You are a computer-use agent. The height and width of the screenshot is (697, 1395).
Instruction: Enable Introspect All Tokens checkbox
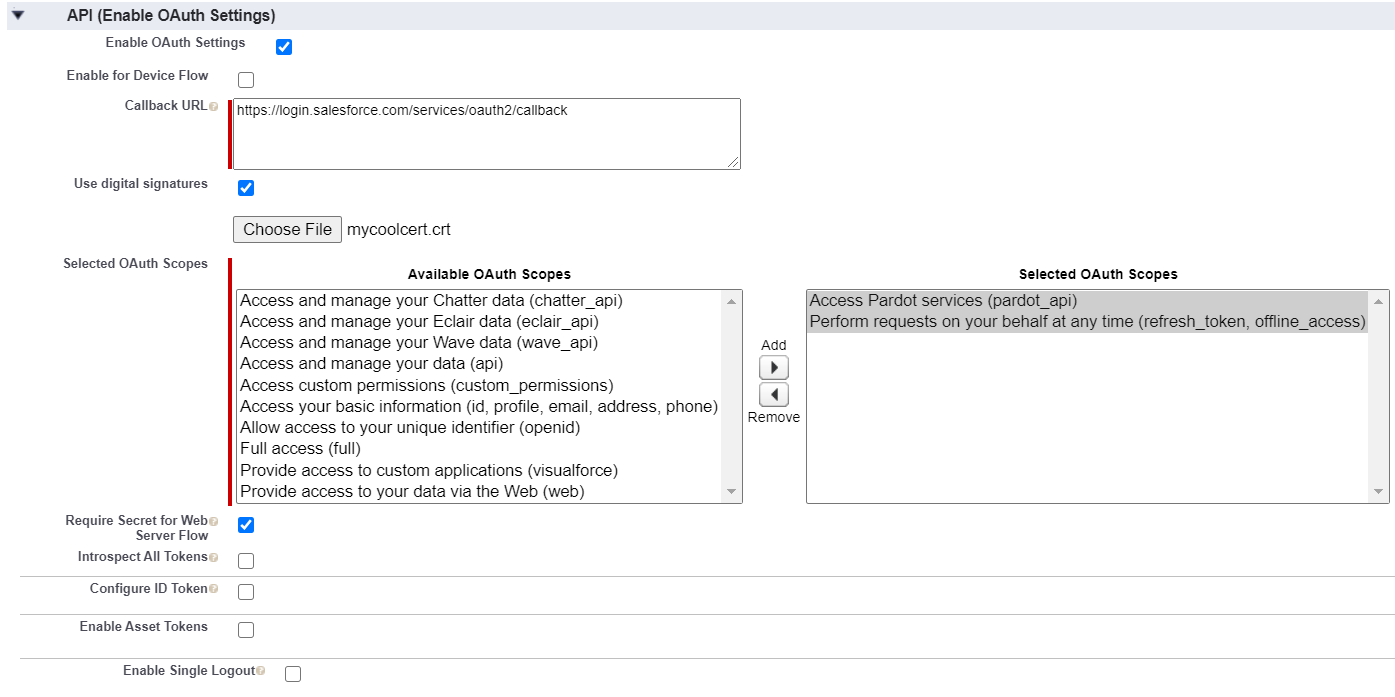(x=246, y=561)
